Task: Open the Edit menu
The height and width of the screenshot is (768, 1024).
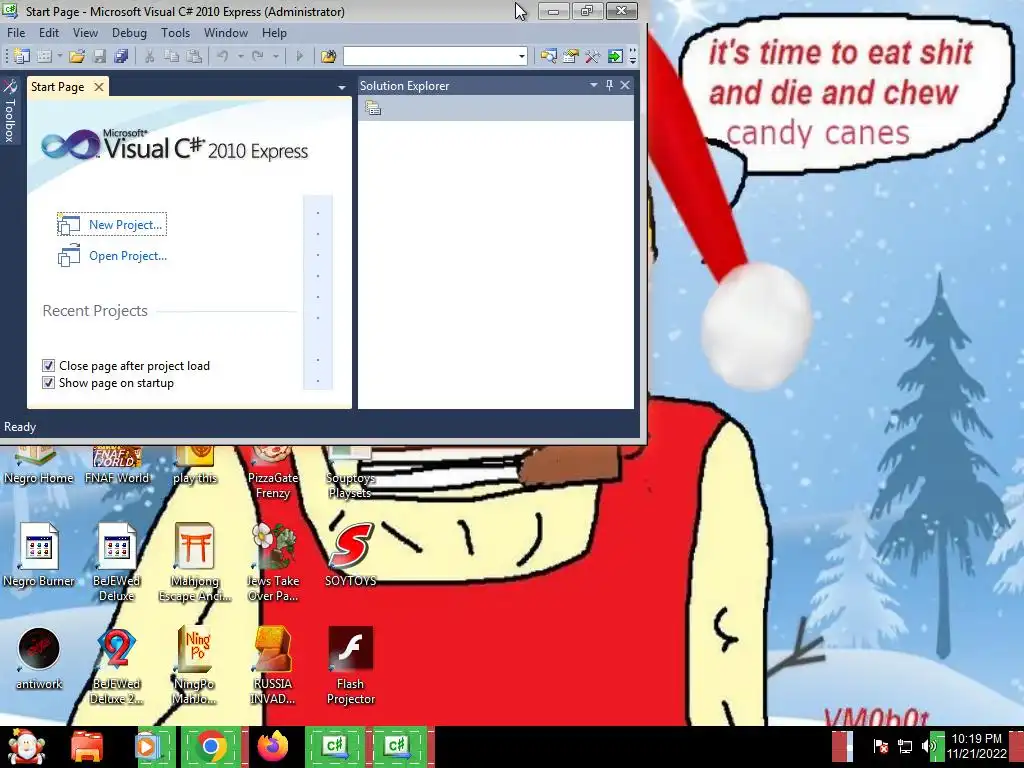Action: point(49,33)
